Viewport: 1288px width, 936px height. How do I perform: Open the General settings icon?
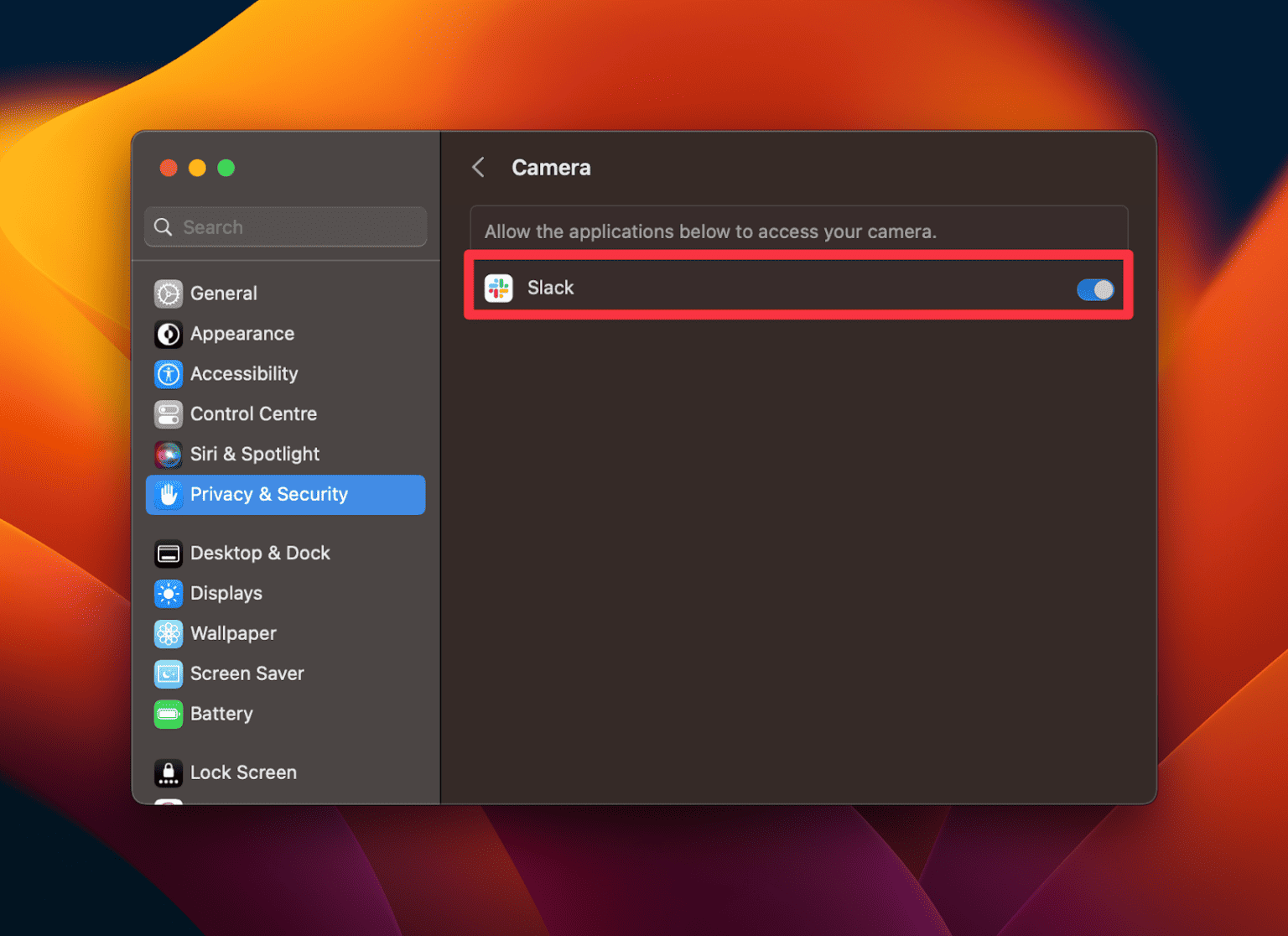tap(169, 294)
